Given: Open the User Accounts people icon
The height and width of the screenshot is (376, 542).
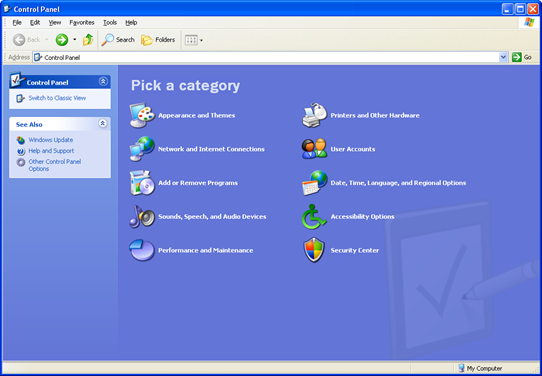Looking at the screenshot, I should pyautogui.click(x=315, y=149).
